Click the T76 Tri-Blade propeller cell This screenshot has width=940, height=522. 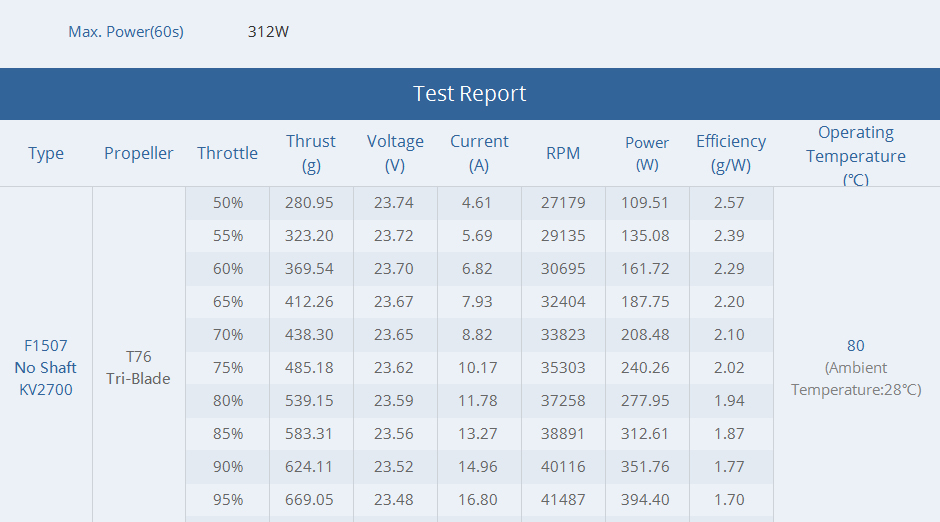(138, 367)
